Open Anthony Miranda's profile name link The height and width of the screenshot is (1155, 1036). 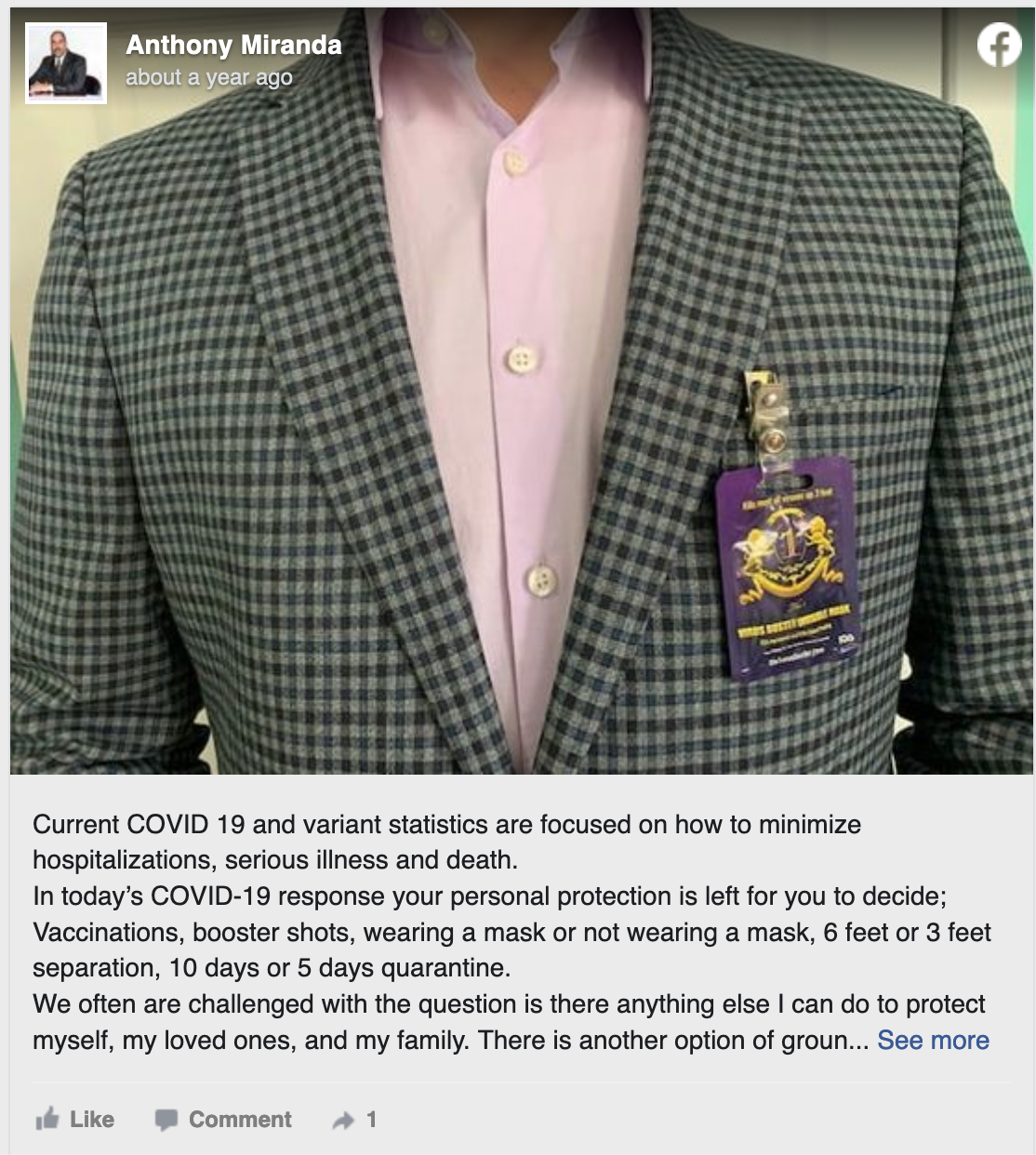(x=233, y=45)
